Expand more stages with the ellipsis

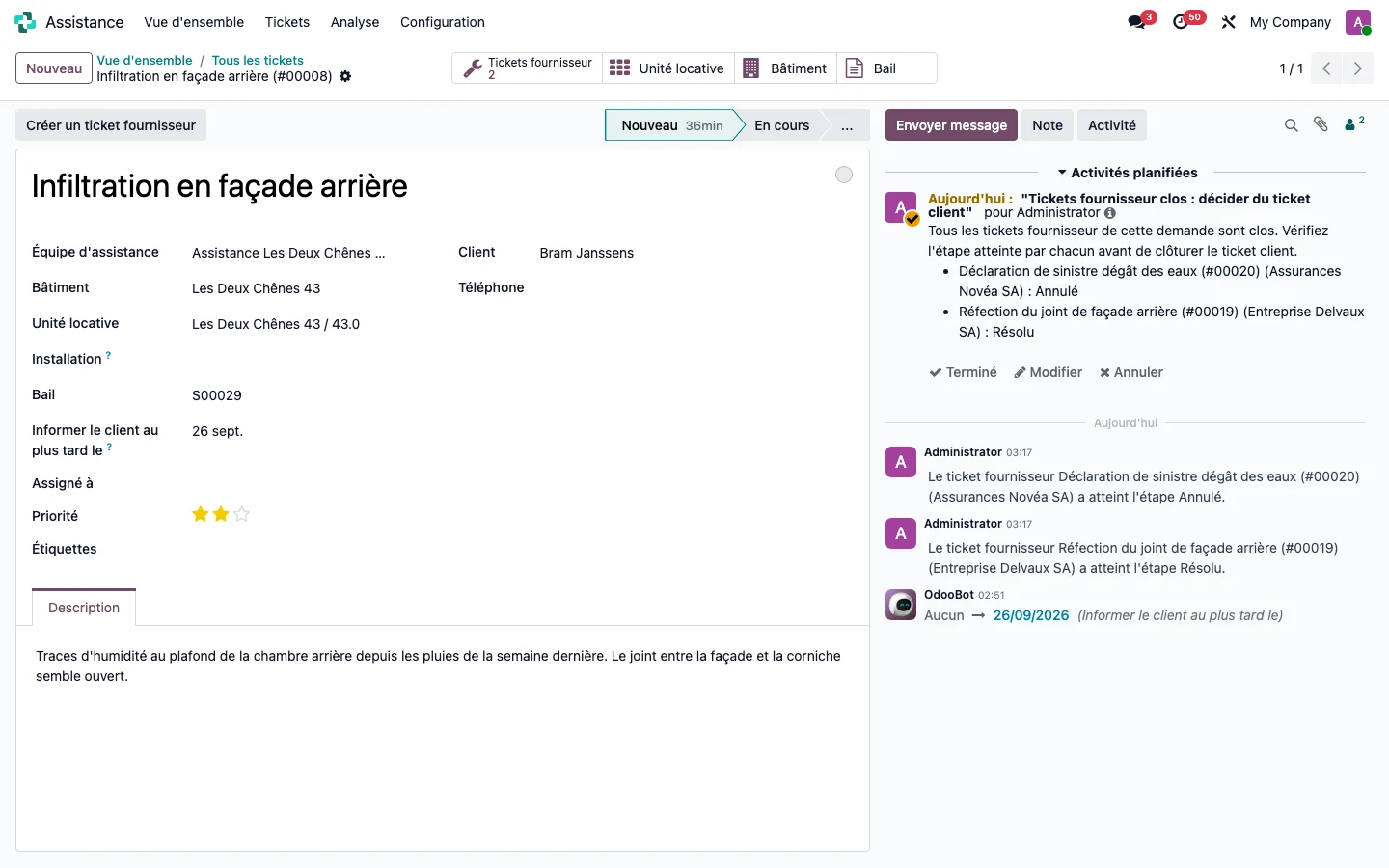[x=847, y=125]
